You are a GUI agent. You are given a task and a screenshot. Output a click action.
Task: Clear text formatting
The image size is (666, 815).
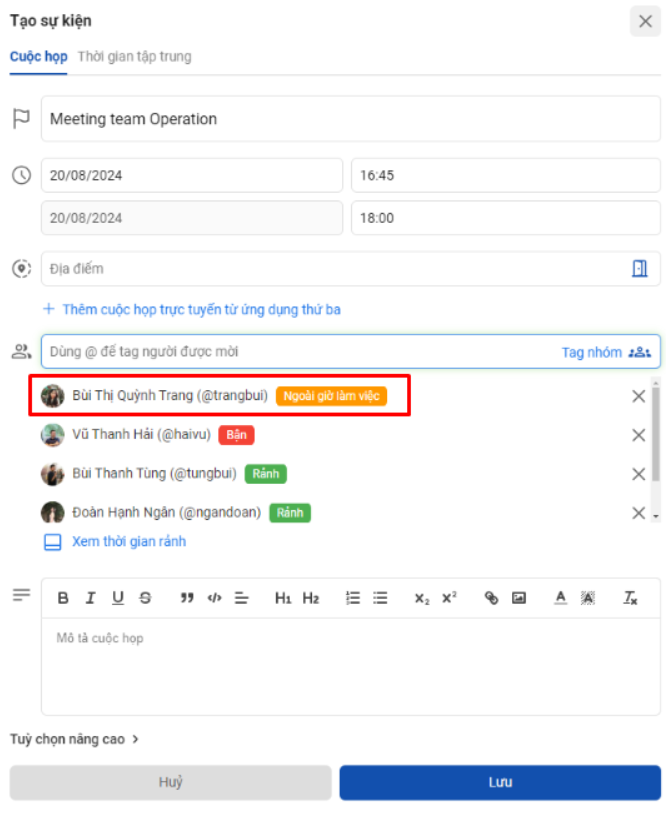[630, 598]
